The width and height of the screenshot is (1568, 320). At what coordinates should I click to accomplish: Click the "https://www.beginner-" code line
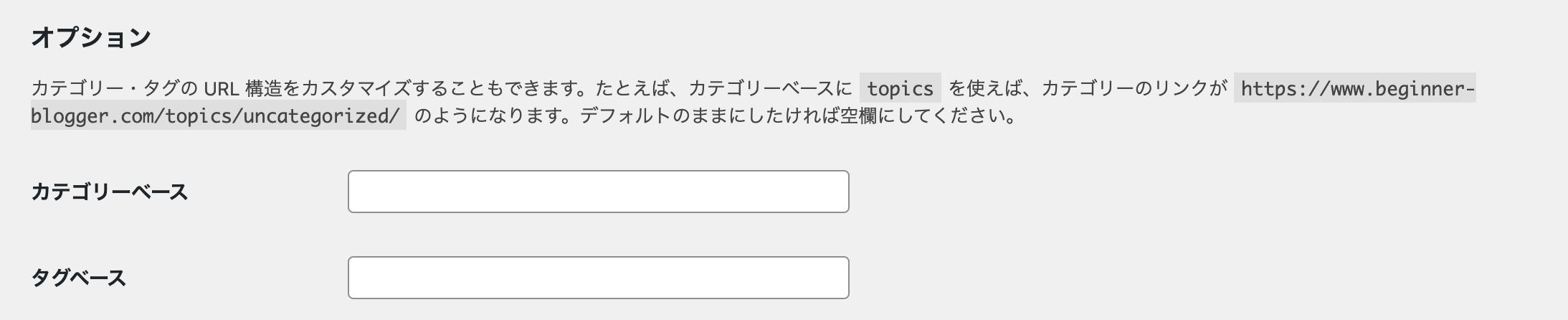[1354, 89]
